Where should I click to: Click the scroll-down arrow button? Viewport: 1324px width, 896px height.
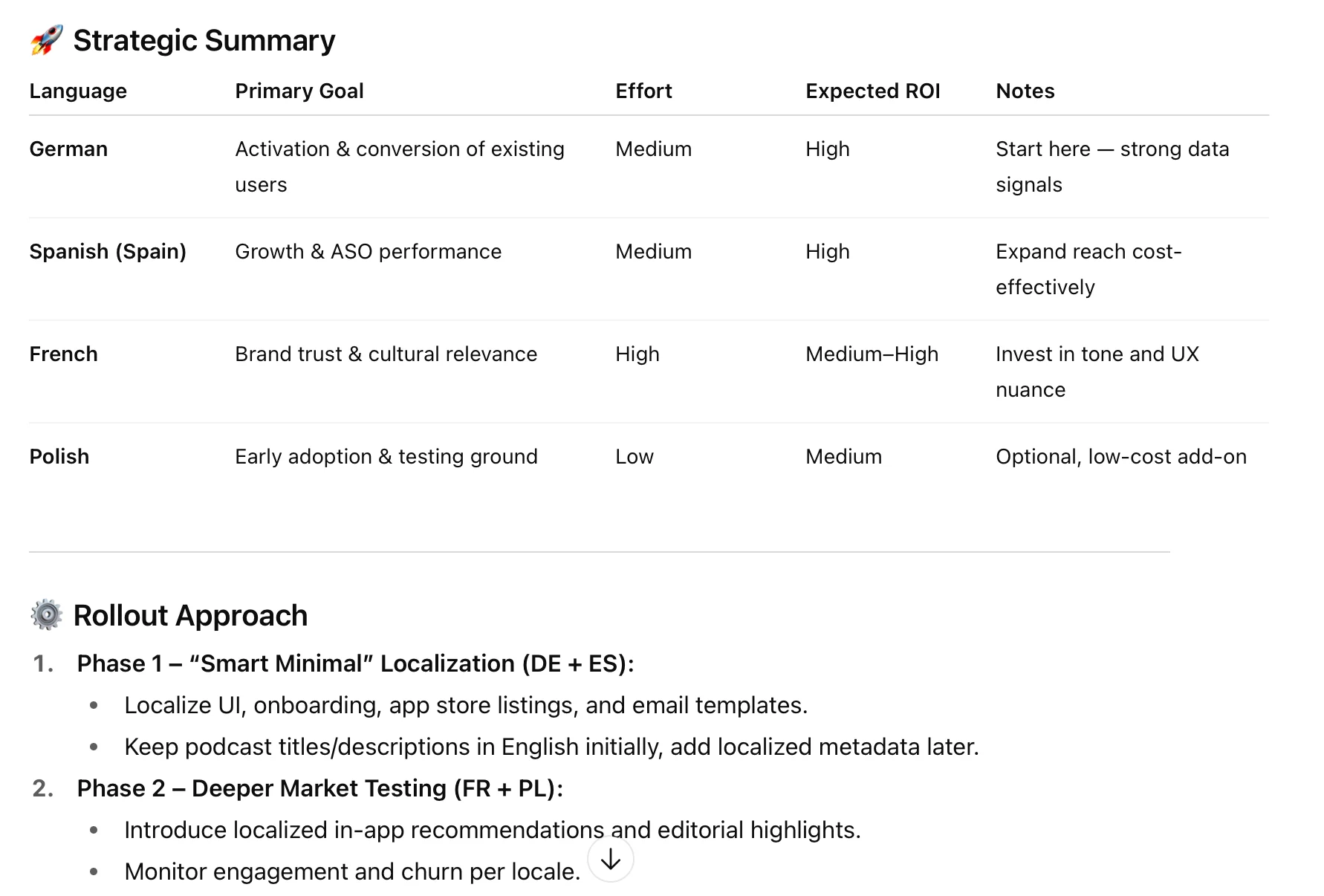point(610,860)
